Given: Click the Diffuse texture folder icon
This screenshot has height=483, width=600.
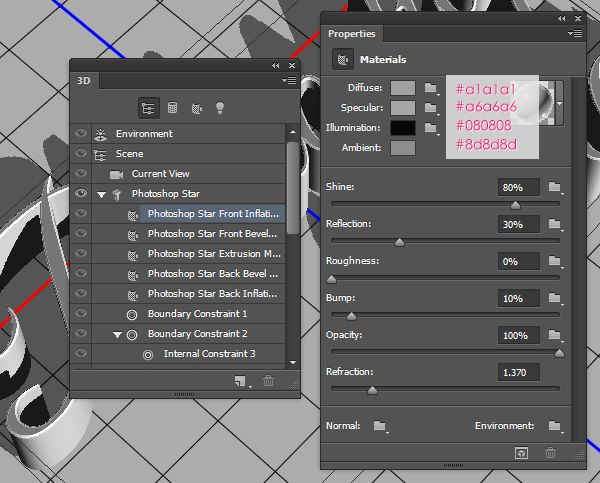Looking at the screenshot, I should [431, 88].
